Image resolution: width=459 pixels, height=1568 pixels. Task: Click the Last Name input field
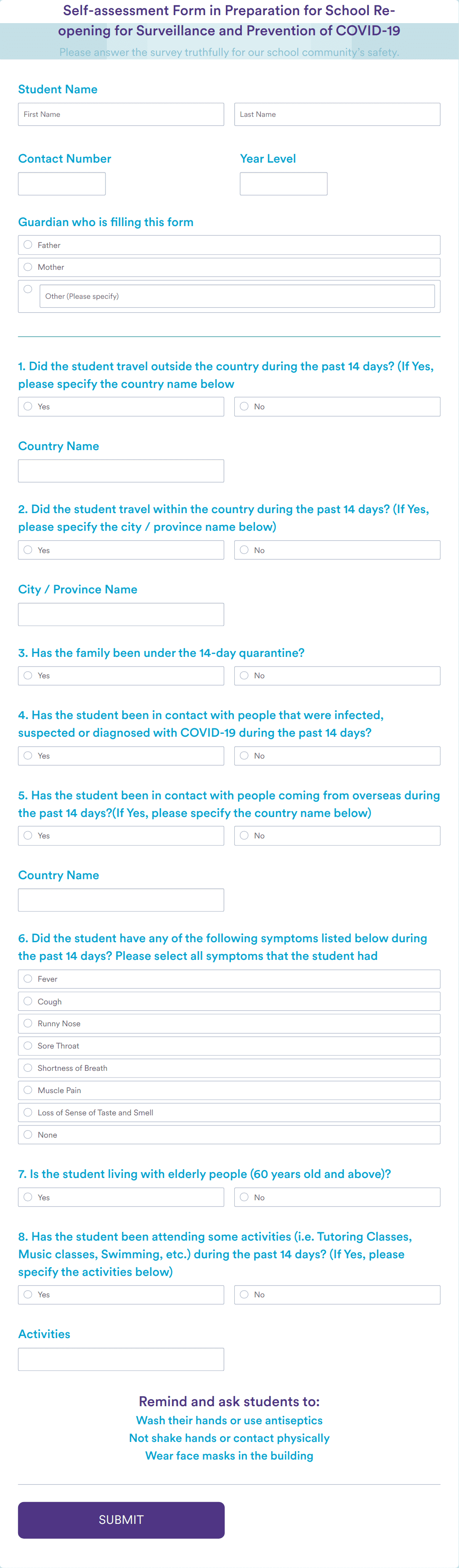pyautogui.click(x=337, y=114)
